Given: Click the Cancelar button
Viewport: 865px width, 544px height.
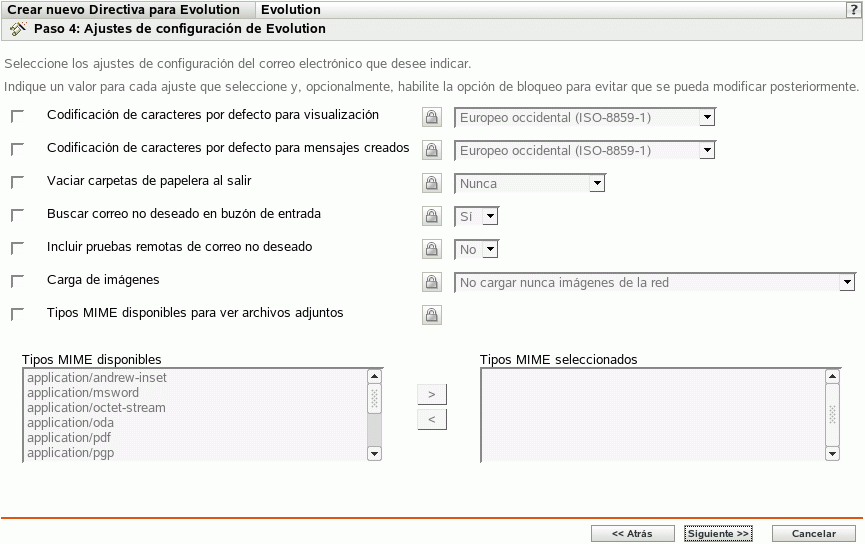Looking at the screenshot, I should tap(814, 534).
